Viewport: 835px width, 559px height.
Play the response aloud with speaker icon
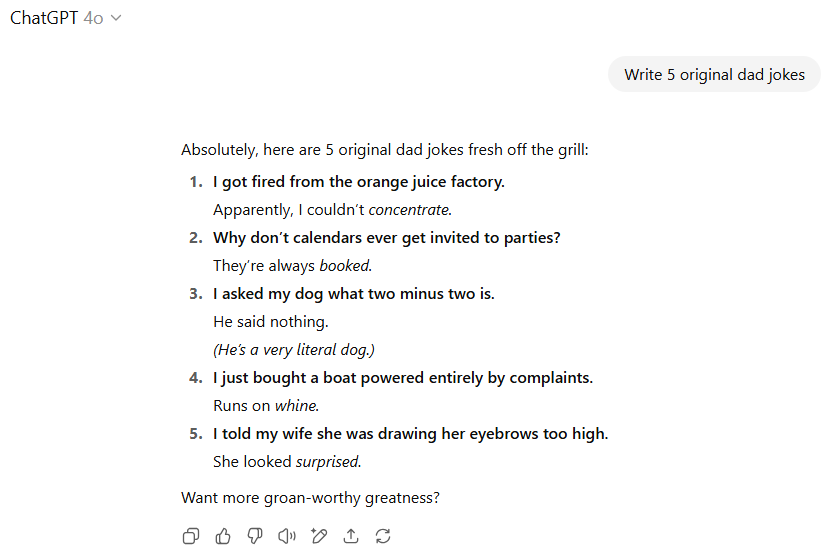287,536
